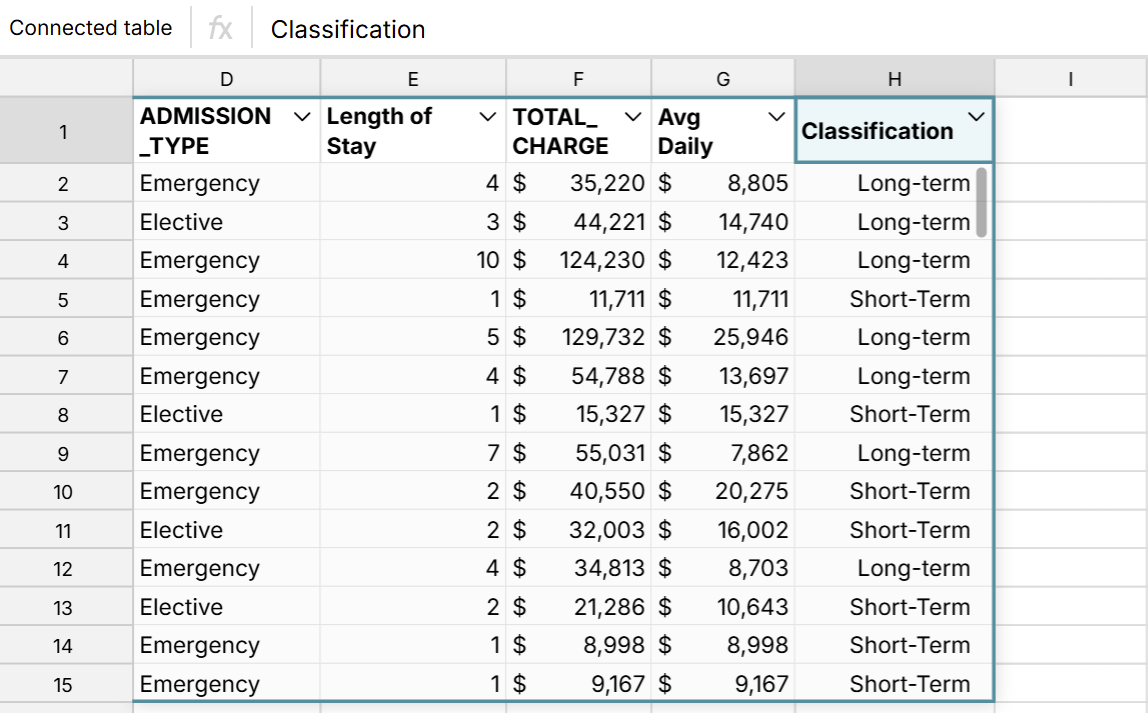Open the ADMISSION_TYPE header dropdown
1148x713 pixels.
point(303,116)
